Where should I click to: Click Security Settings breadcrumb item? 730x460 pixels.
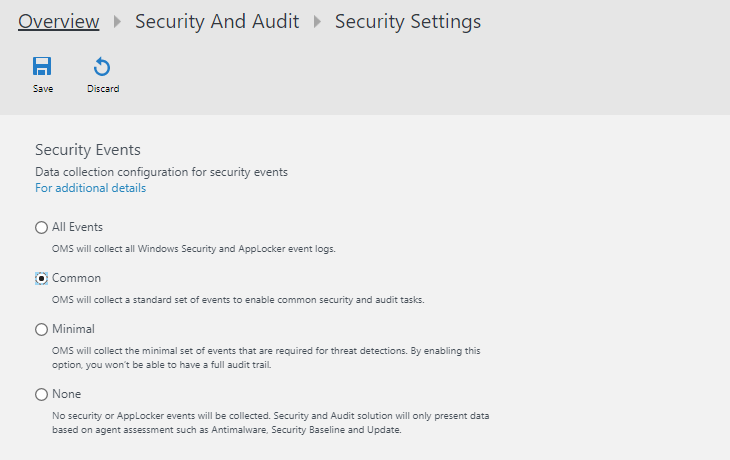[x=408, y=21]
